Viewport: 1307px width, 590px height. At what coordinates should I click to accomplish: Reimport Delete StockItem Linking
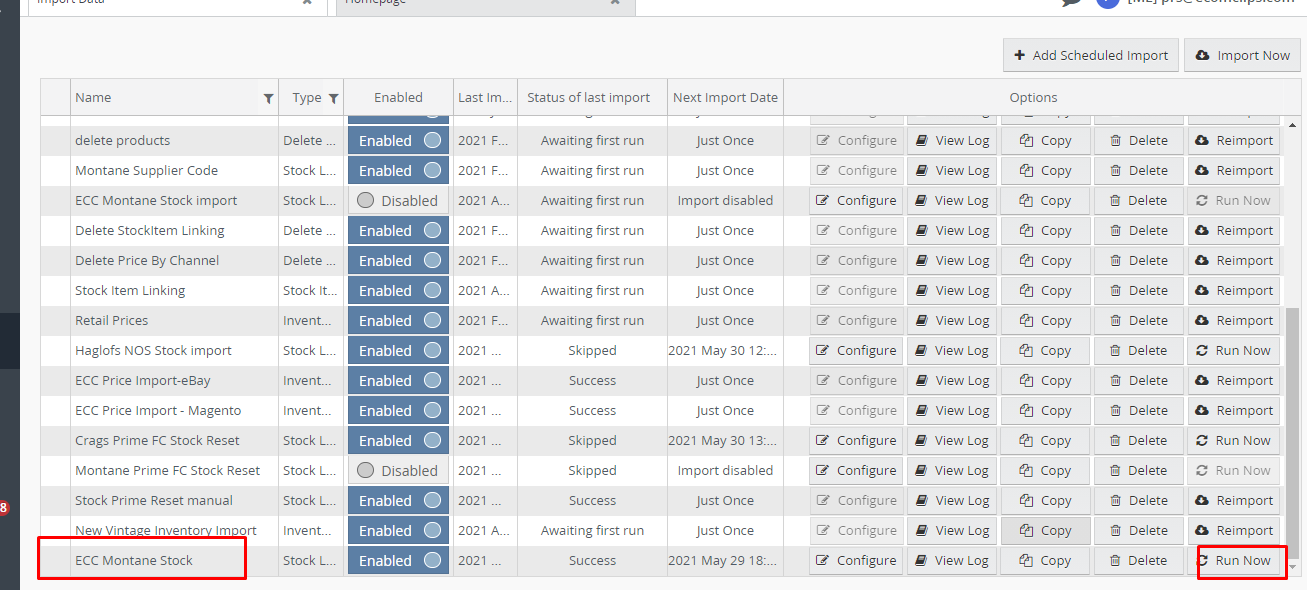pyautogui.click(x=1233, y=231)
